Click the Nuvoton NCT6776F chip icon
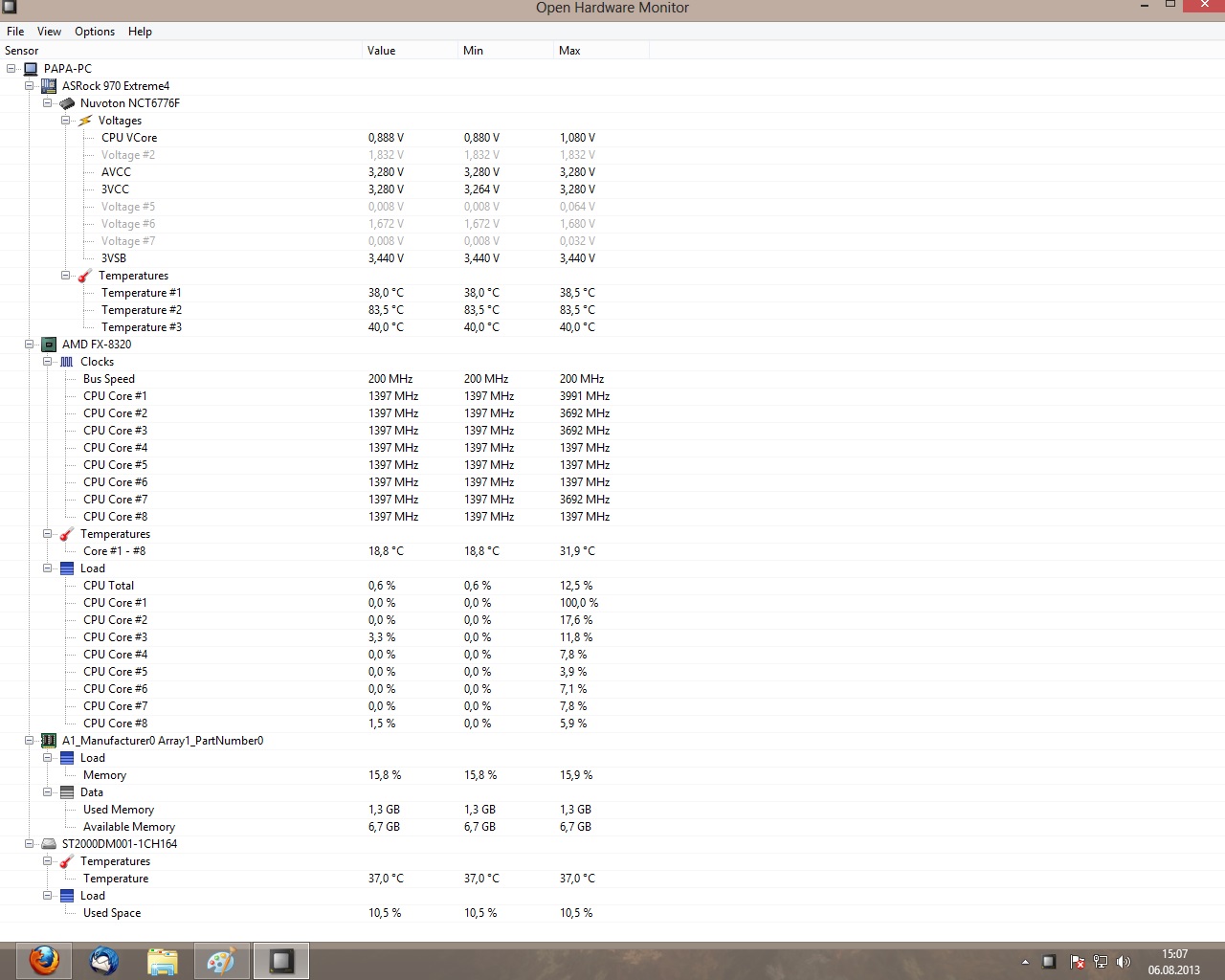This screenshot has height=980, width=1225. pos(67,103)
